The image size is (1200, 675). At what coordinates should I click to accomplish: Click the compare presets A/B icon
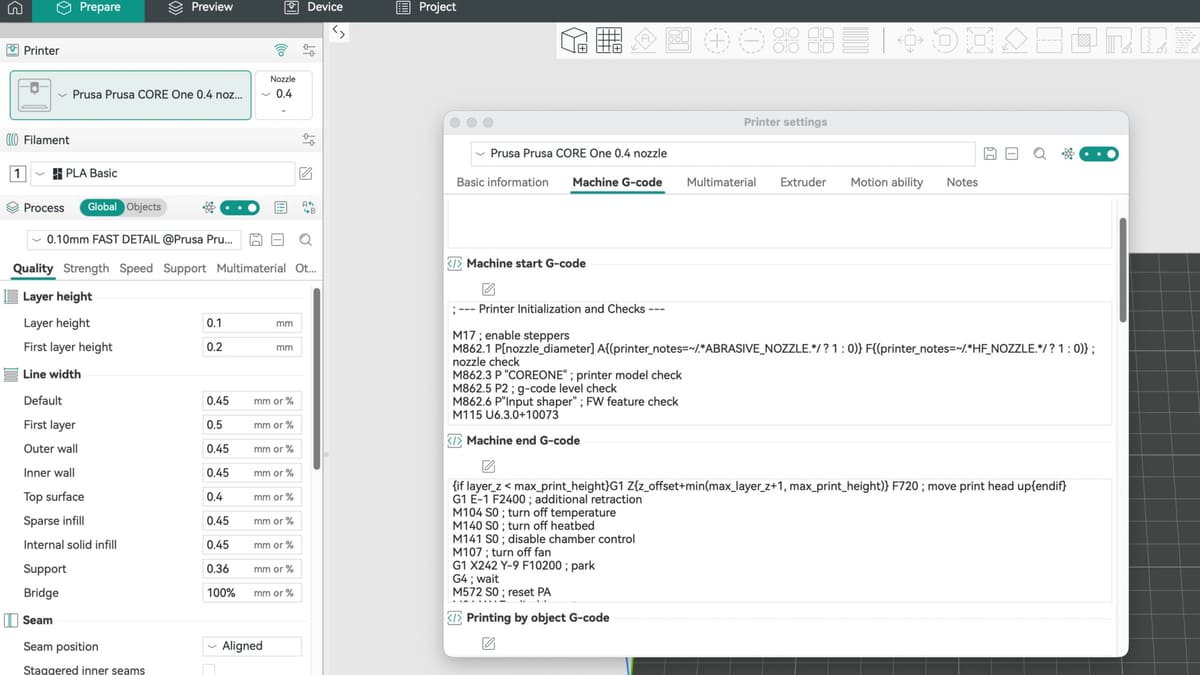pyautogui.click(x=309, y=208)
